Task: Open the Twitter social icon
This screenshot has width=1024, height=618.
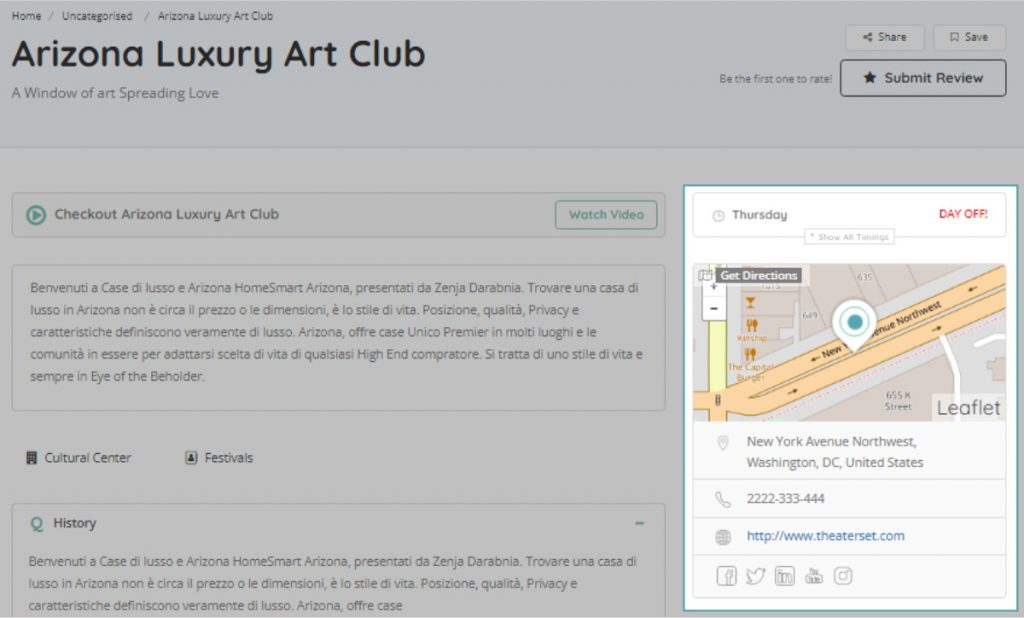Action: pyautogui.click(x=755, y=576)
